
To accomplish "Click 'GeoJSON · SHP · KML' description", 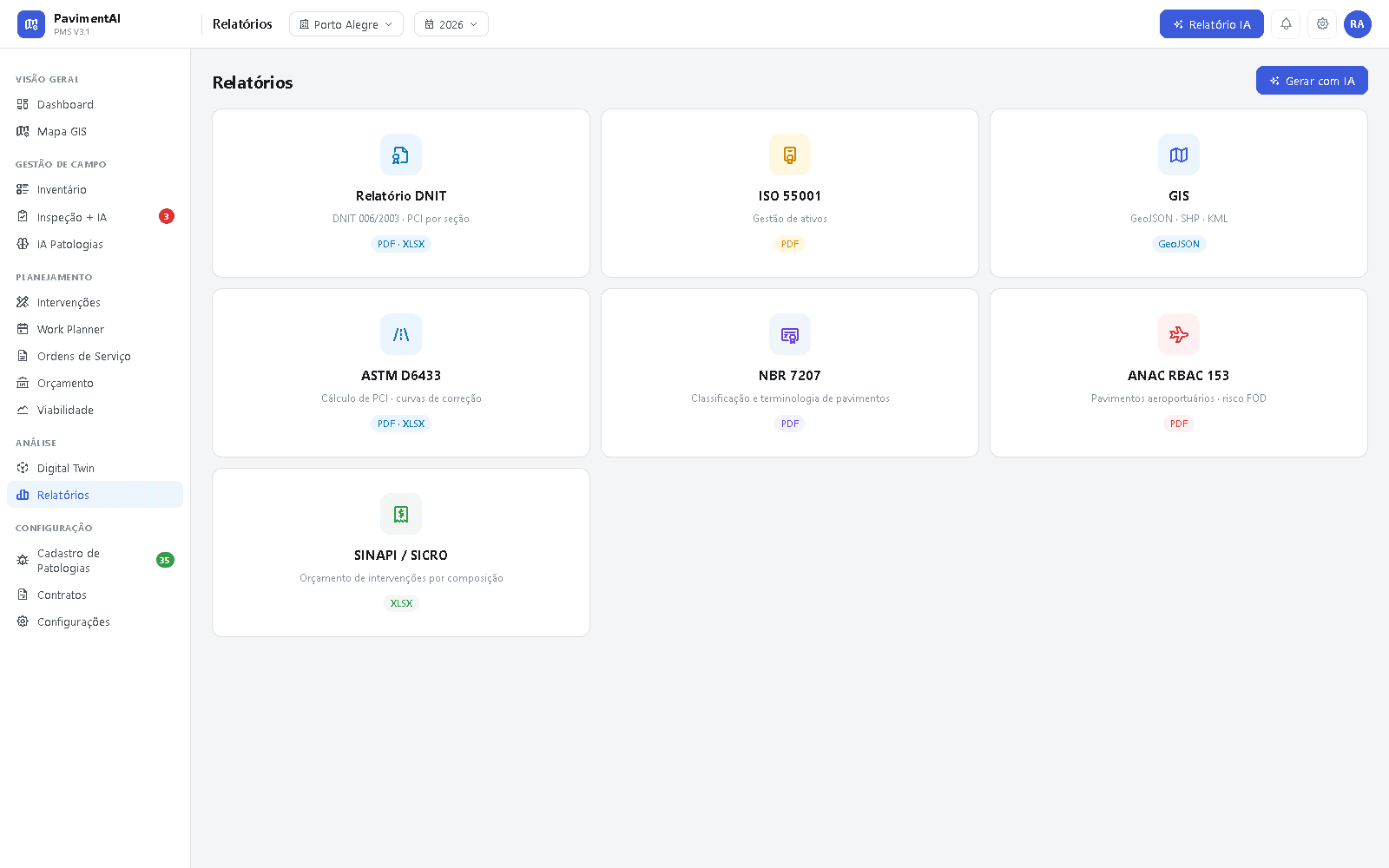I will [x=1179, y=219].
